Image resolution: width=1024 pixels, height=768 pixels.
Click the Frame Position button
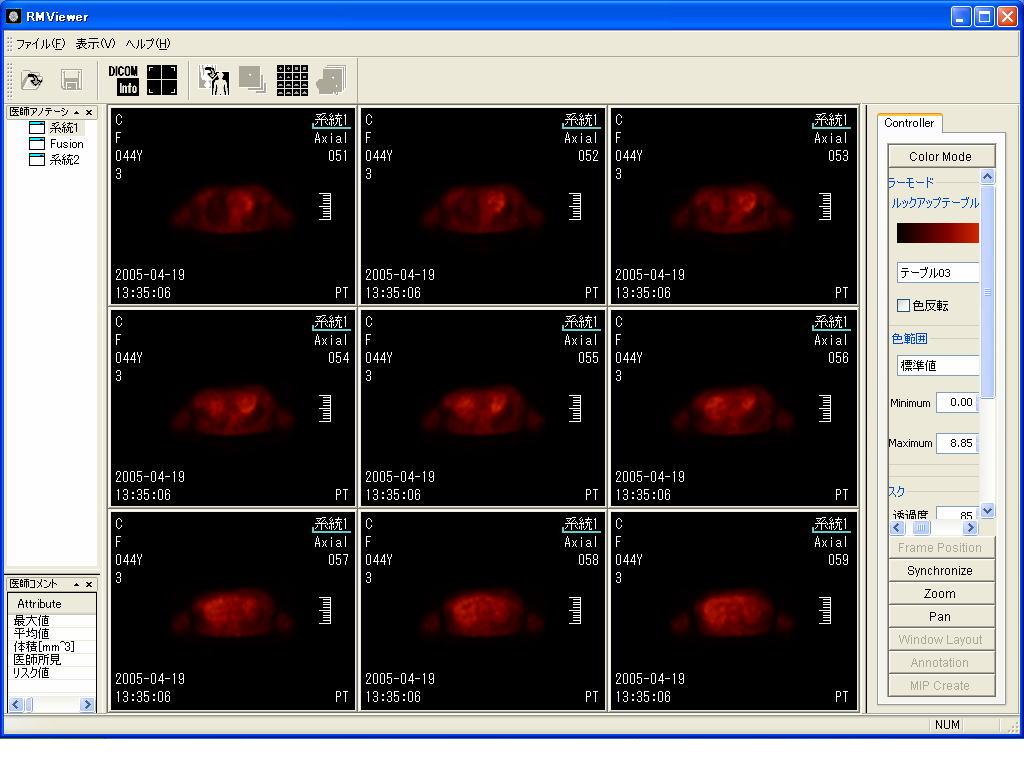pyautogui.click(x=940, y=548)
